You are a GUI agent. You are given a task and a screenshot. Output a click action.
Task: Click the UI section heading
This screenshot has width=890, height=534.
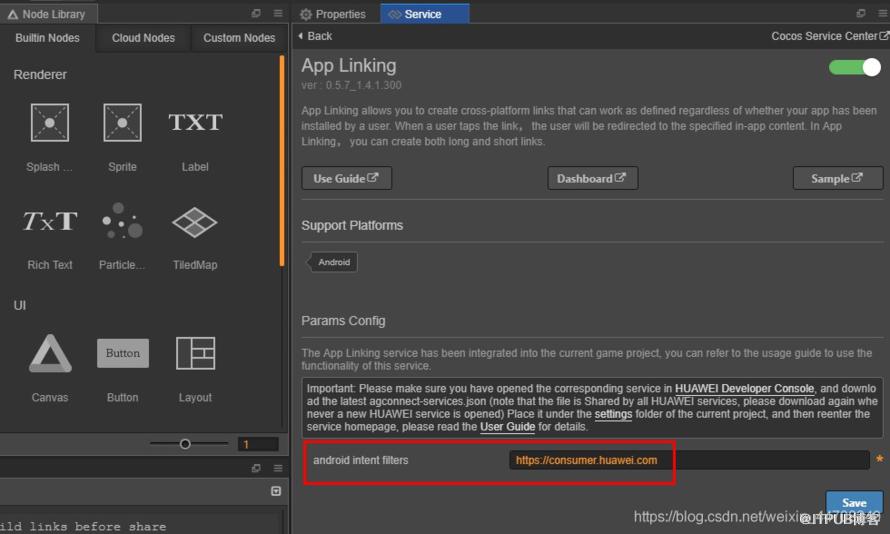[20, 305]
